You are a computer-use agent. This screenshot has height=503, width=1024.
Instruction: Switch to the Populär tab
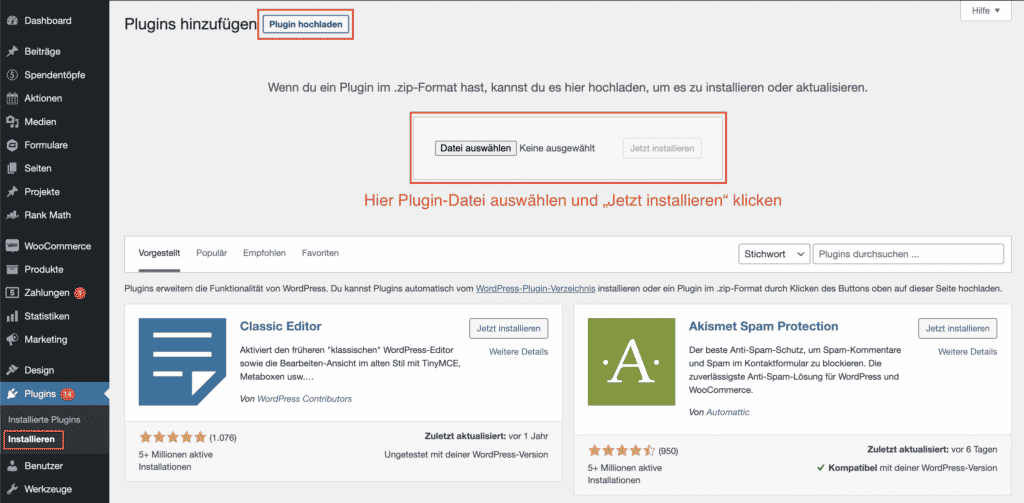pyautogui.click(x=212, y=253)
